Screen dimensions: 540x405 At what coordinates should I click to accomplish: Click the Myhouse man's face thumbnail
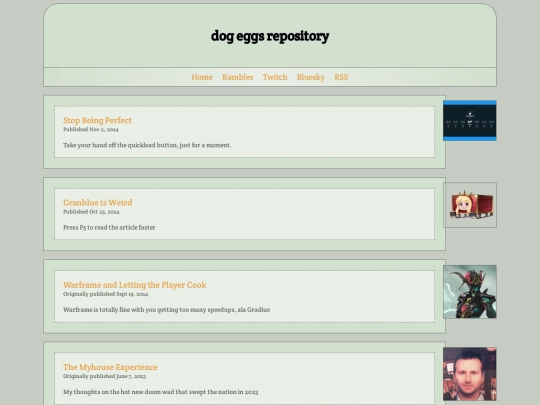point(470,374)
